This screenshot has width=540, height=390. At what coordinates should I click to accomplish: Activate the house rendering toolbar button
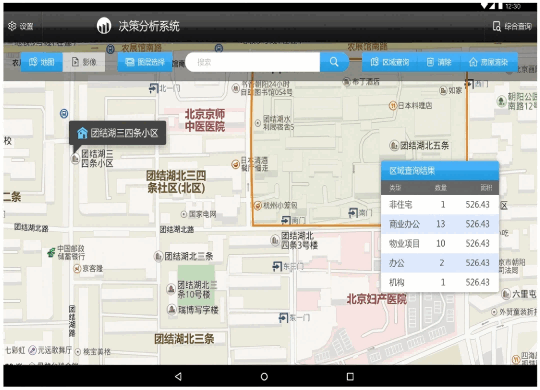click(488, 62)
